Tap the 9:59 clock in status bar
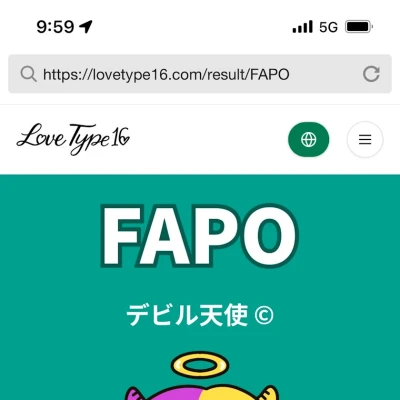Viewport: 400px width, 400px height. coord(55,27)
